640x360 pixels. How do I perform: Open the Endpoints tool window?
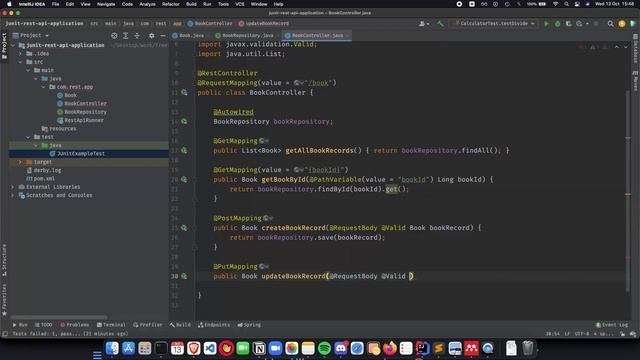click(214, 325)
